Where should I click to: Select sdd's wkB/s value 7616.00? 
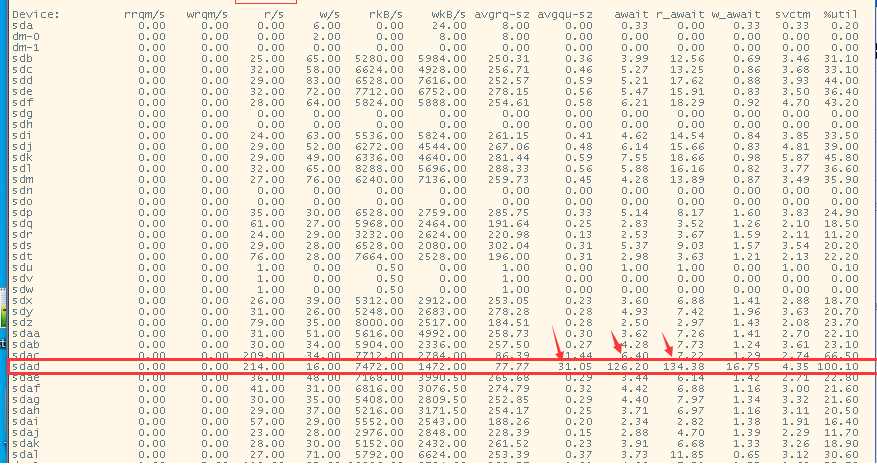point(442,80)
